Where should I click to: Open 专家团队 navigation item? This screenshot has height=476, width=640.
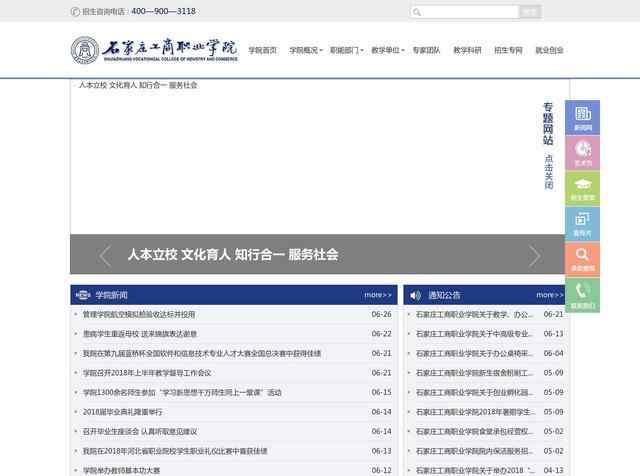coord(426,50)
